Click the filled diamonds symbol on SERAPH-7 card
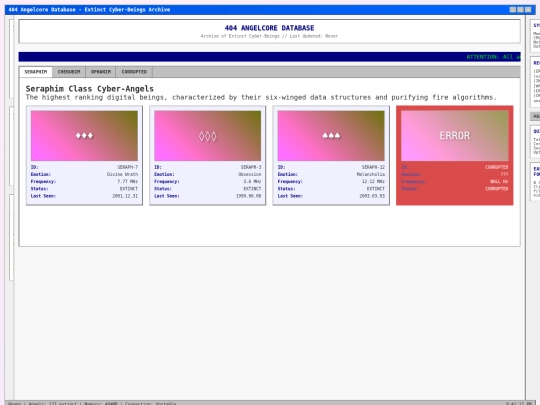The image size is (540, 405). [x=84, y=135]
